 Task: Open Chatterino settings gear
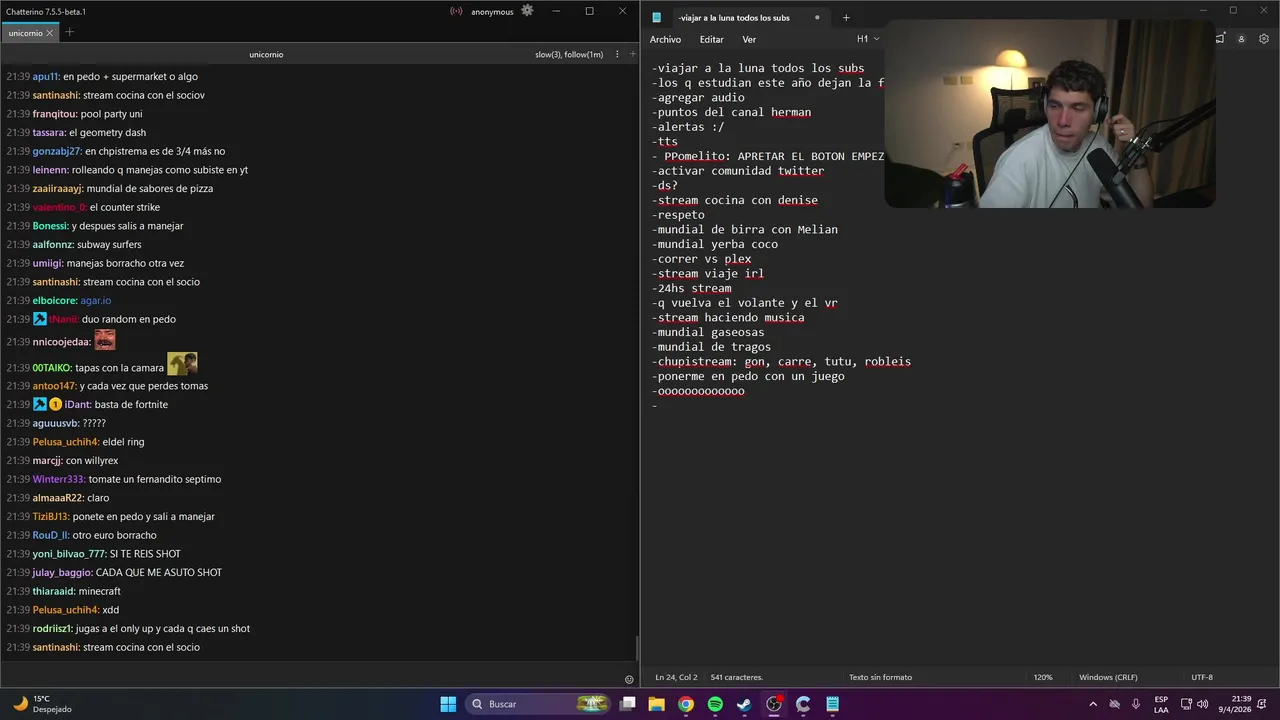(527, 11)
